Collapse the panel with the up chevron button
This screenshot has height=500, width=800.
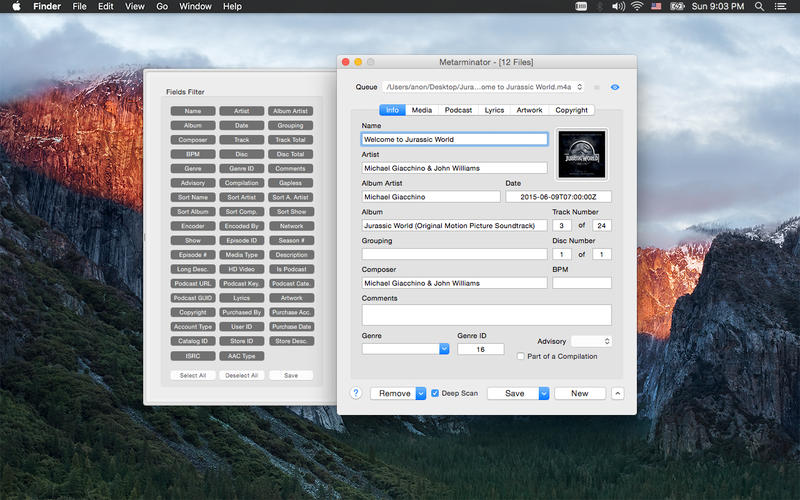pos(618,393)
